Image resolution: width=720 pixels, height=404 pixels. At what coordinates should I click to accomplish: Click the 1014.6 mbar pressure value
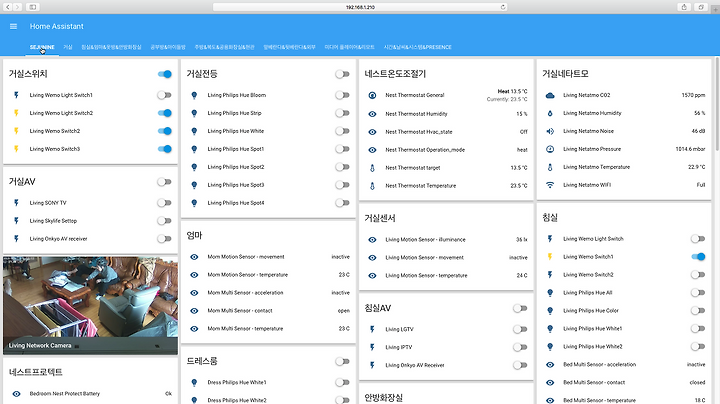[x=690, y=149]
